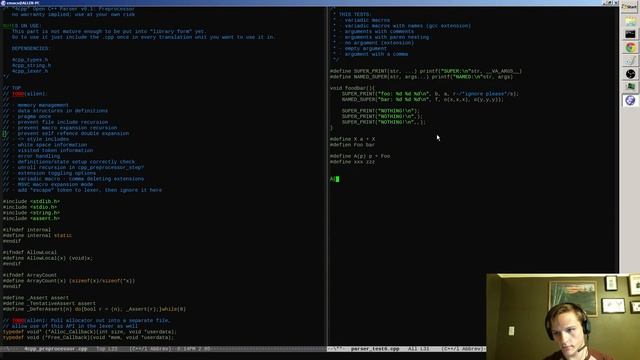
Task: Click the 'DEPENDENCIES:' comment line
Action: tap(31, 48)
